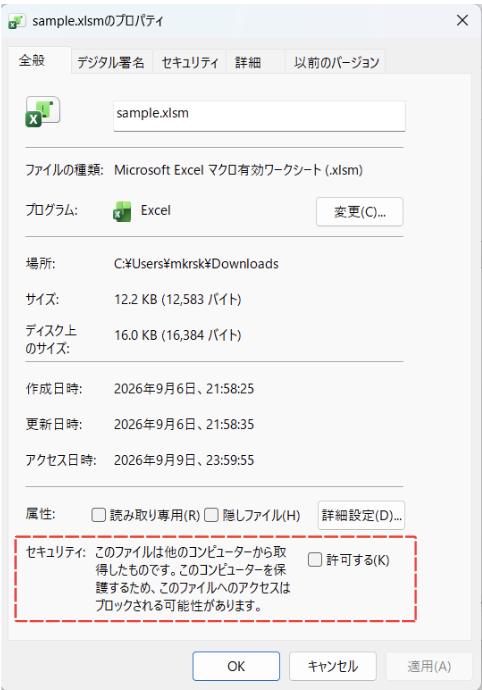Click the Excel file icon in title bar
482x690 pixels.
[x=16, y=22]
